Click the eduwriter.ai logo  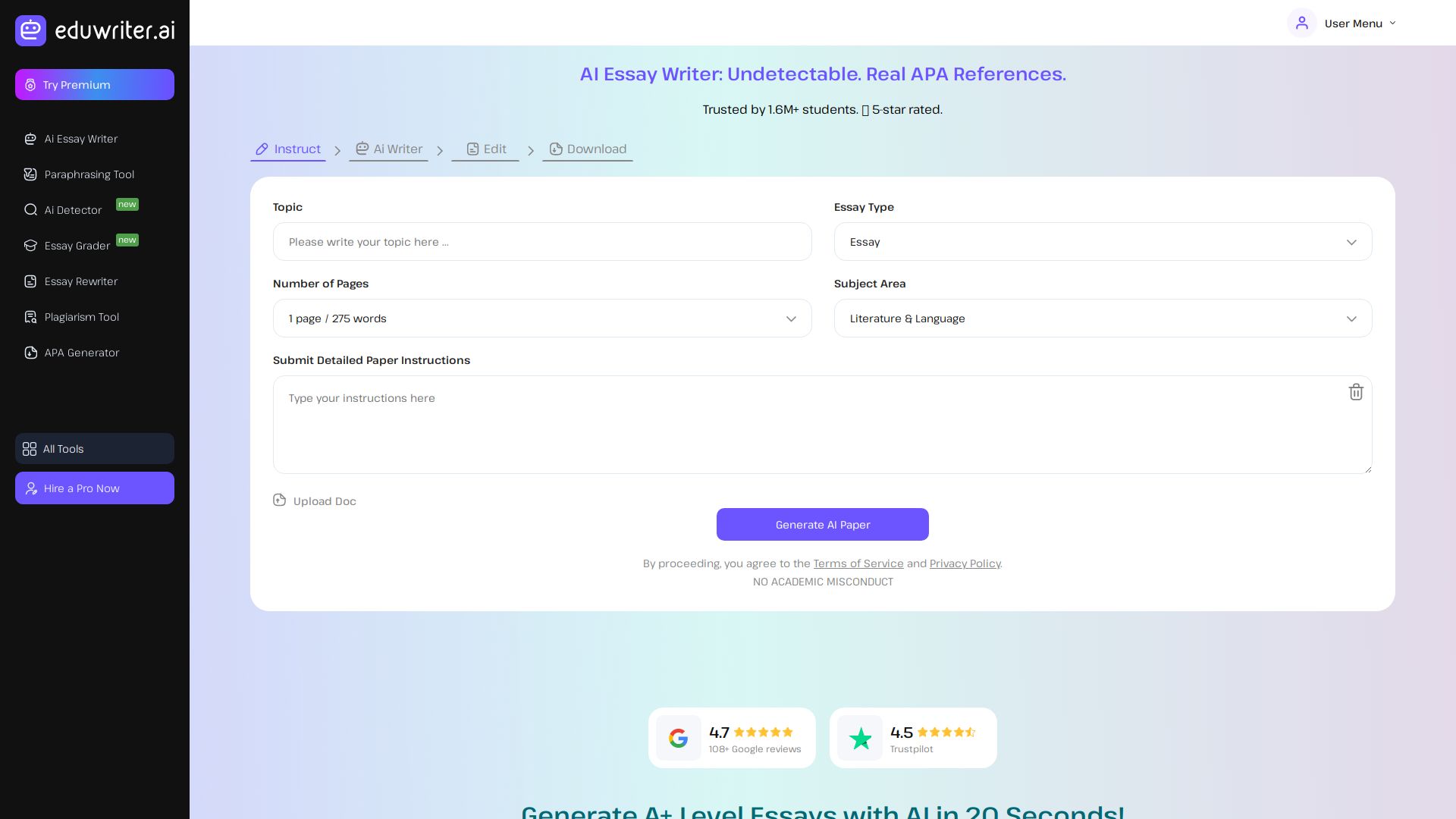click(x=94, y=30)
